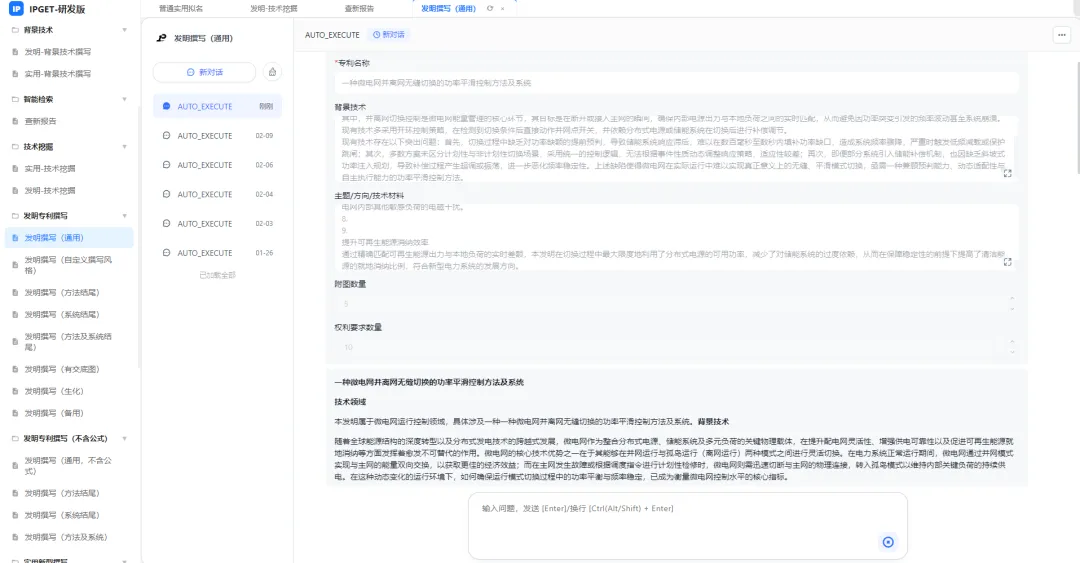The image size is (1080, 563).
Task: Select 发明撰写（通用）in the sidebar
Action: click(x=69, y=238)
